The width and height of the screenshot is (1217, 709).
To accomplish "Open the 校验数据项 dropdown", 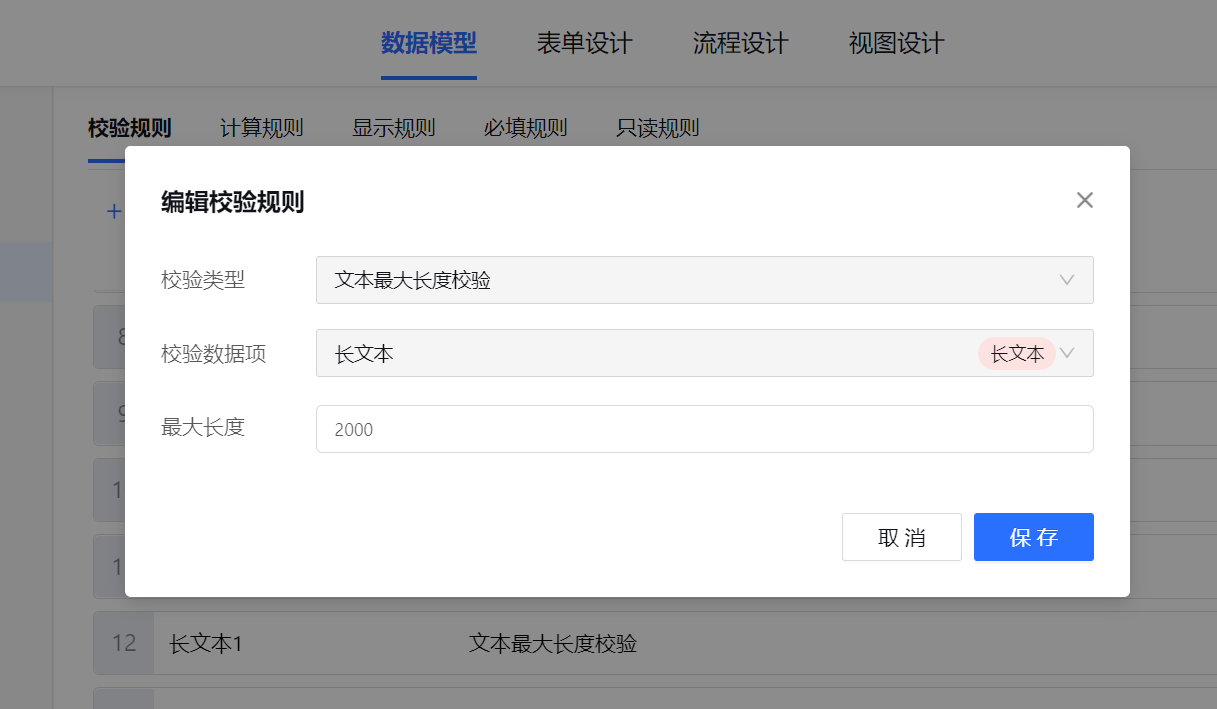I will (x=704, y=353).
